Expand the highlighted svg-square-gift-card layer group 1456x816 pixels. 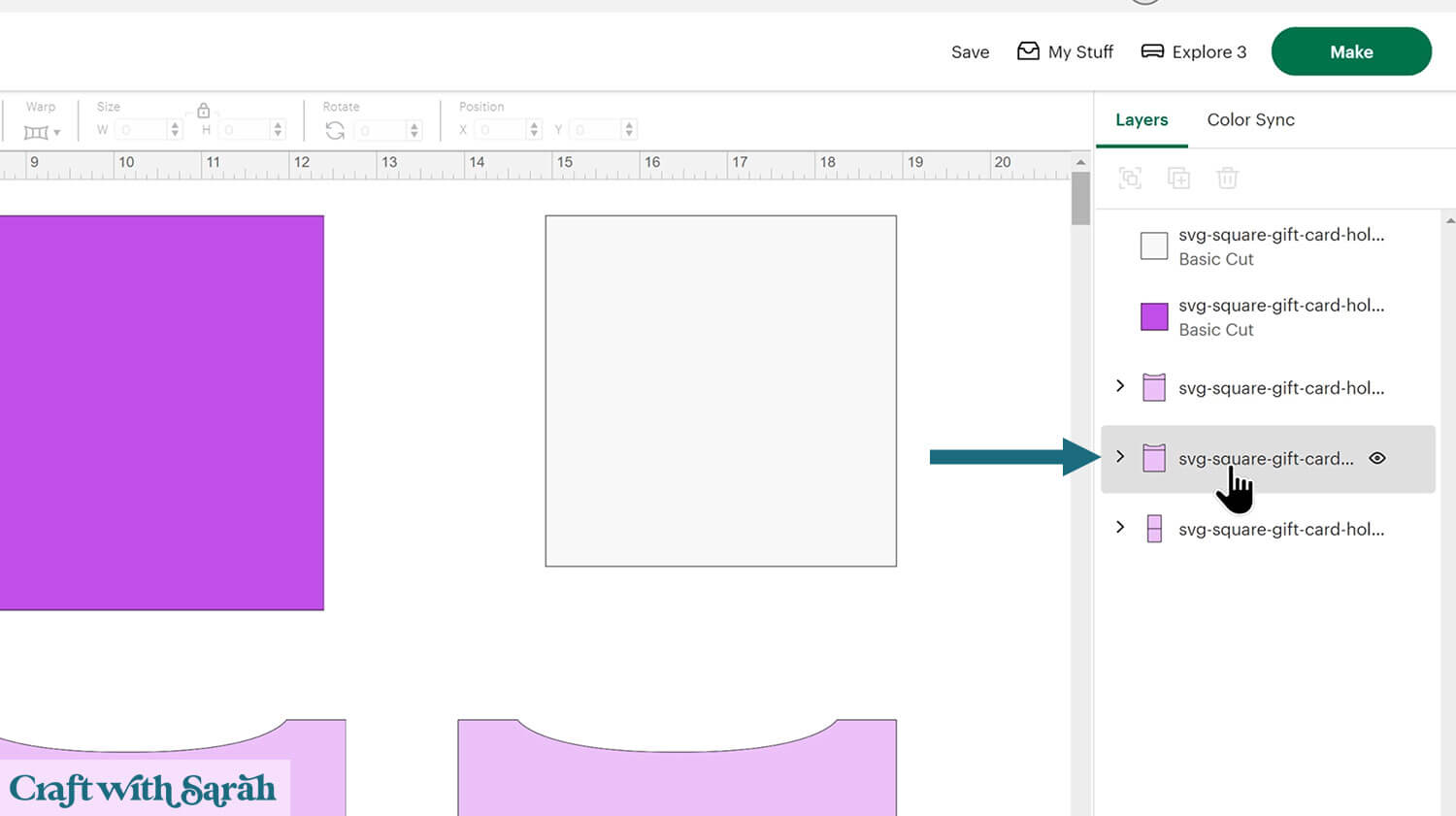[1120, 457]
